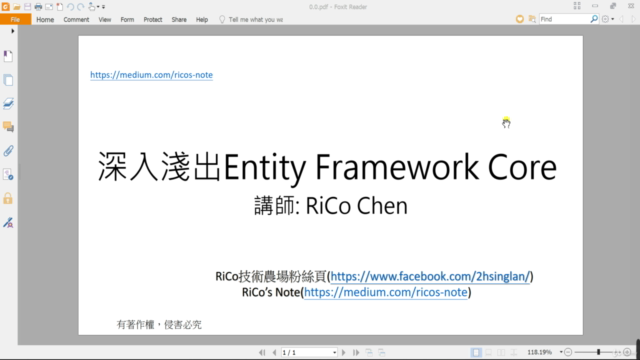Click the page number field 1 / 1
640x360 pixels.
pos(306,352)
